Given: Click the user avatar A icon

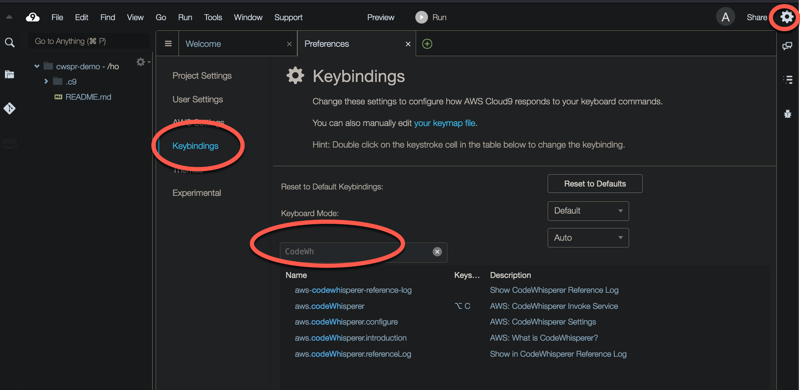Looking at the screenshot, I should (726, 17).
